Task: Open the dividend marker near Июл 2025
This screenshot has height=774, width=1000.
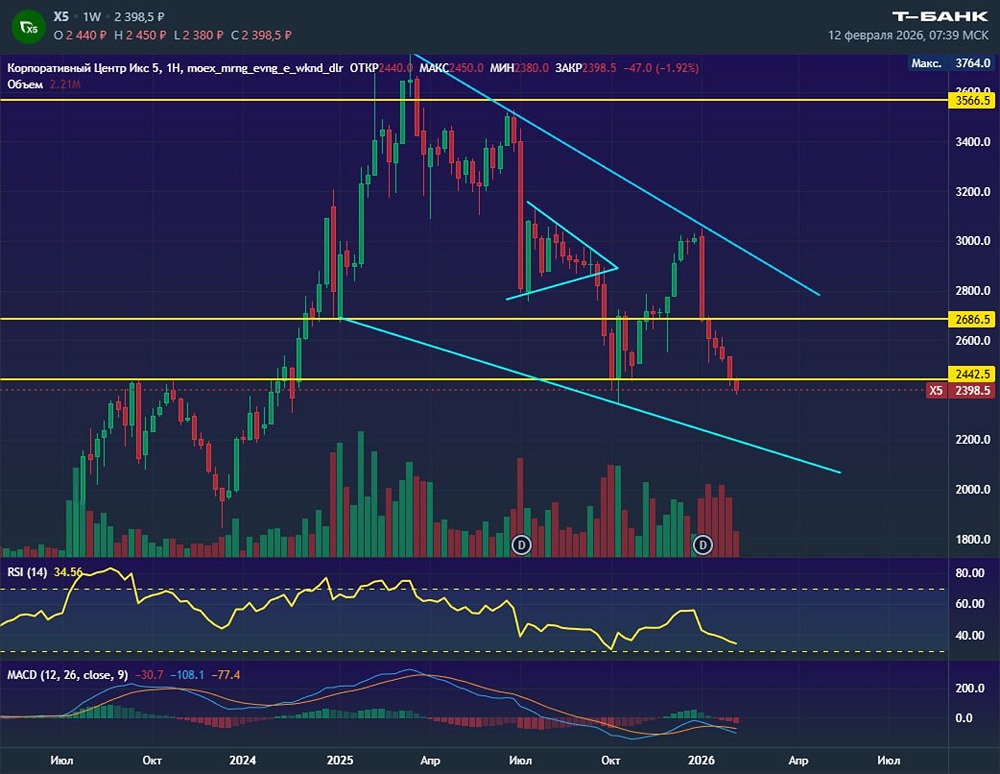Action: point(522,544)
